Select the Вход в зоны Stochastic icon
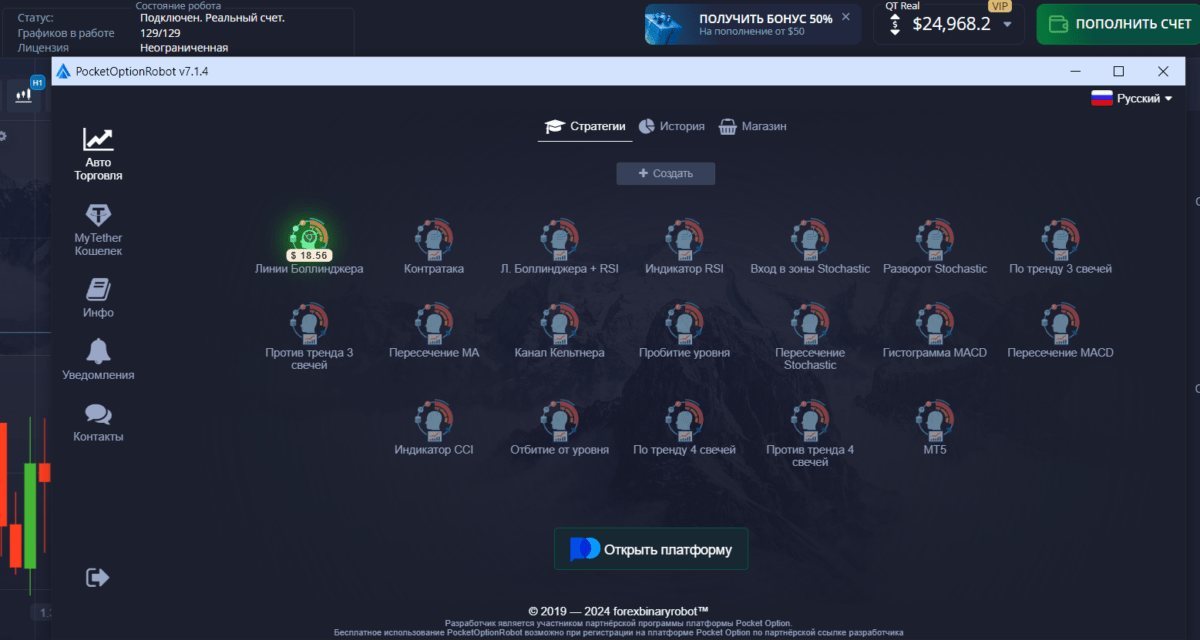The width and height of the screenshot is (1200, 640). (x=810, y=240)
